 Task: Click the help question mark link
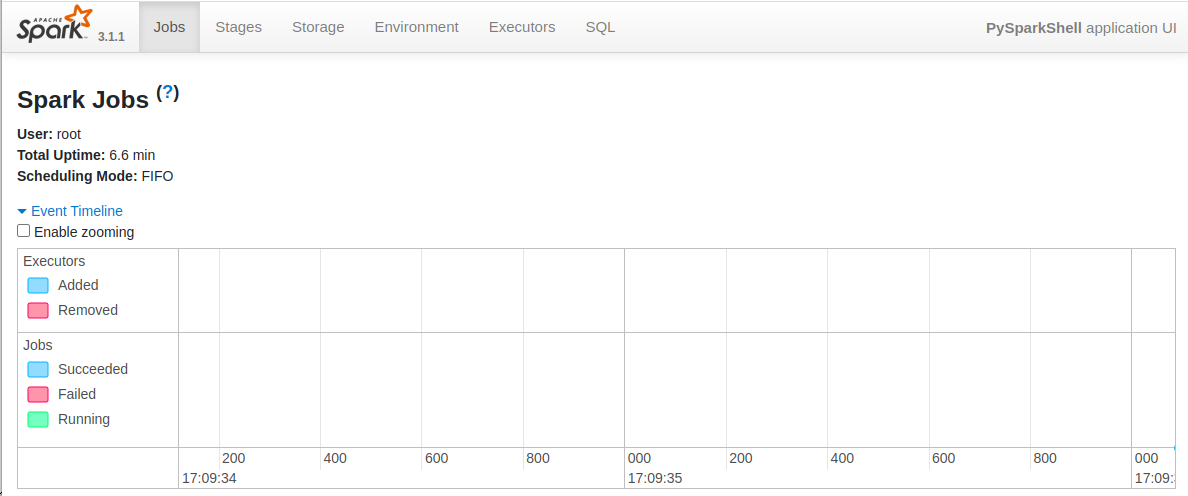[168, 93]
